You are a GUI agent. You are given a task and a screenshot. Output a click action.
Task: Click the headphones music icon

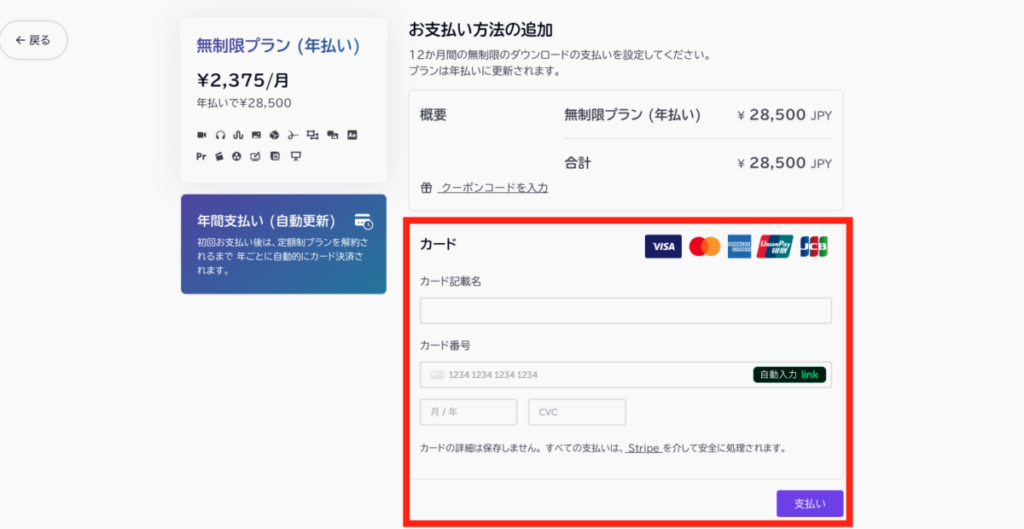pyautogui.click(x=220, y=134)
